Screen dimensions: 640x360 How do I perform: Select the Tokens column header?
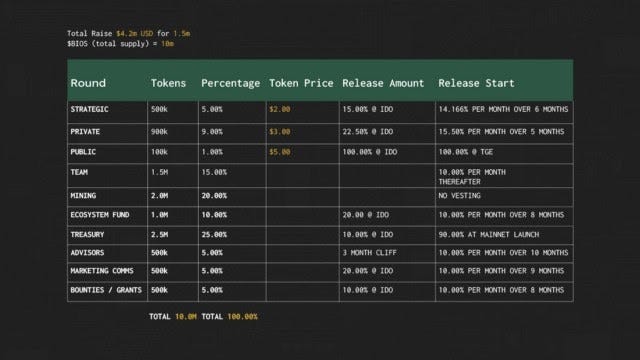coord(168,83)
